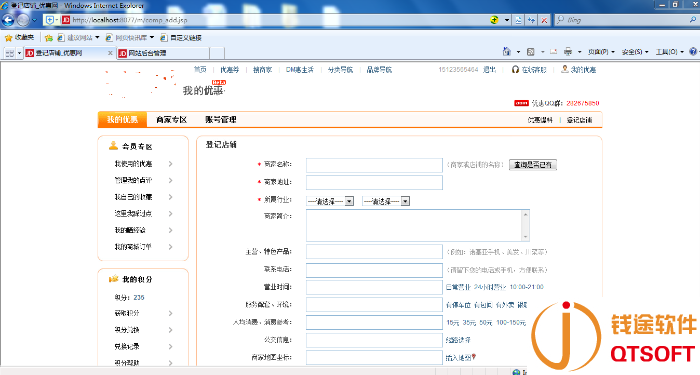Click the Quick Tabs grid icon
This screenshot has width=700, height=375.
coord(9,53)
